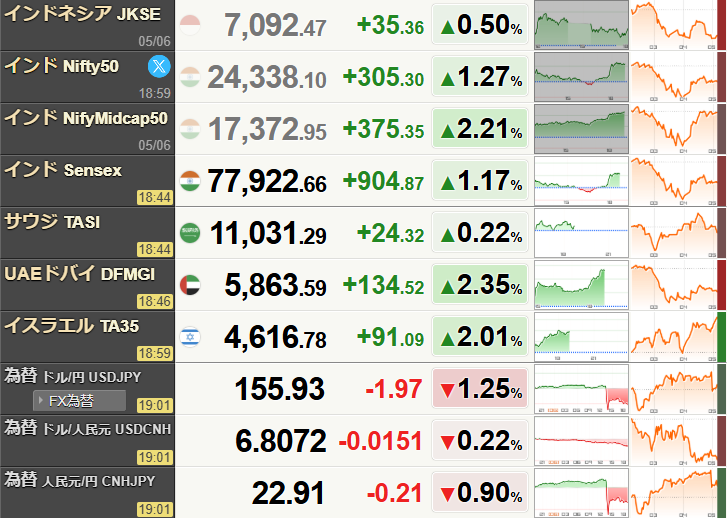Screen dimensions: 727x518
Task: Open CNHJPY orange long-term chart
Action: pos(674,492)
